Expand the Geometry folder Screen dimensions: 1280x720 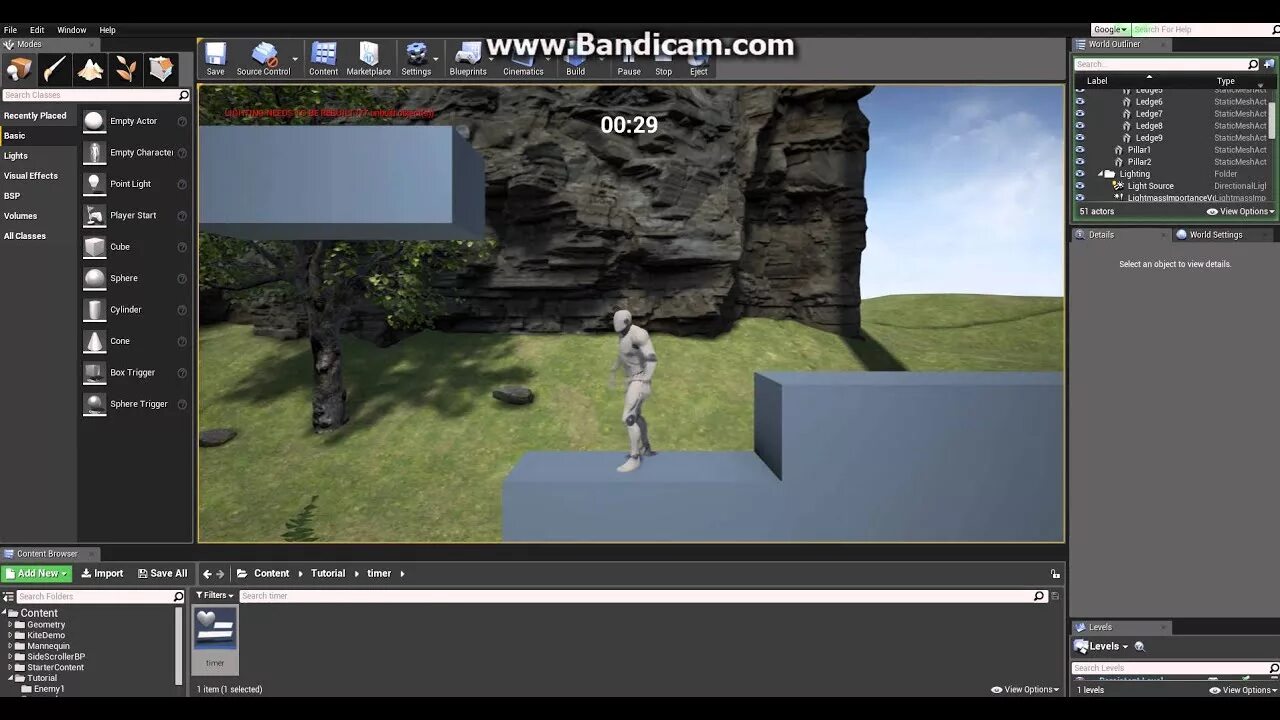10,625
